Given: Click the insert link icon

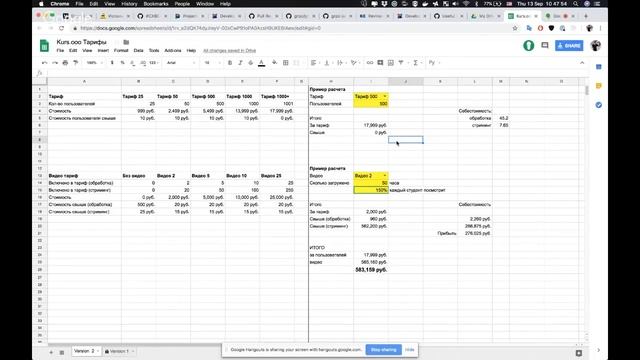Looking at the screenshot, I should (370, 63).
